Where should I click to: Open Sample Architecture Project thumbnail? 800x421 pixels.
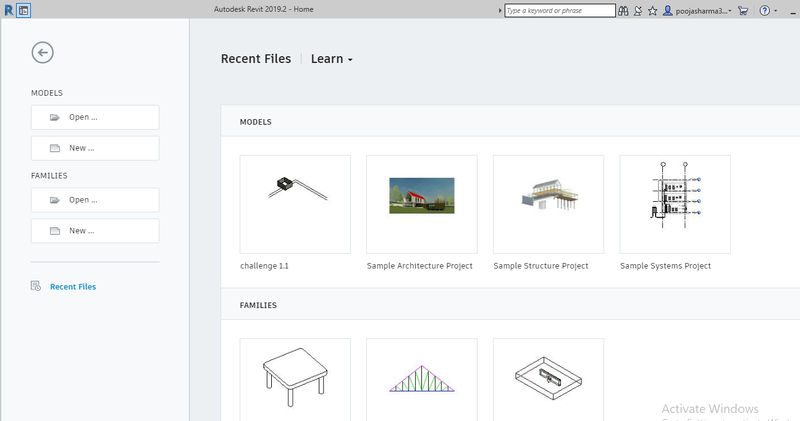tap(421, 204)
